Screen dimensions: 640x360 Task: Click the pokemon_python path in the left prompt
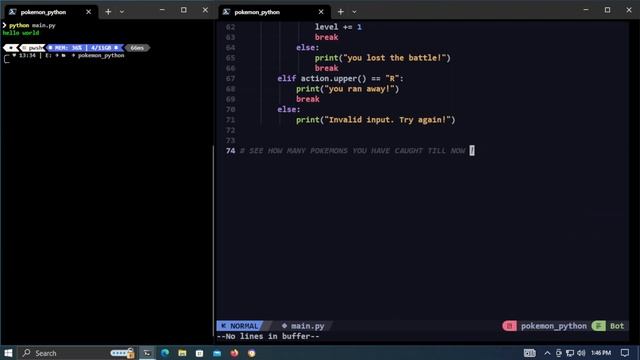pyautogui.click(x=101, y=56)
